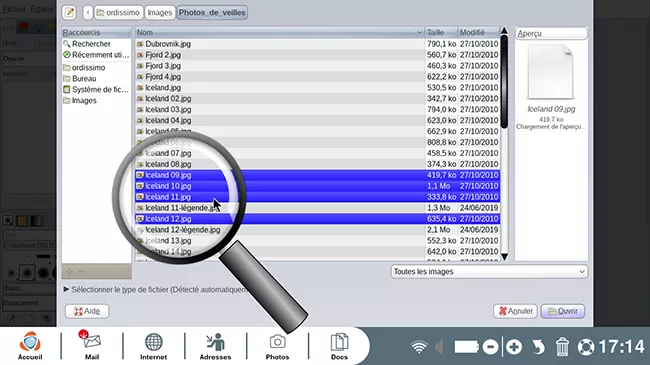Click the zoom-in plus icon
Screen dimensions: 650x365
(x=514, y=347)
